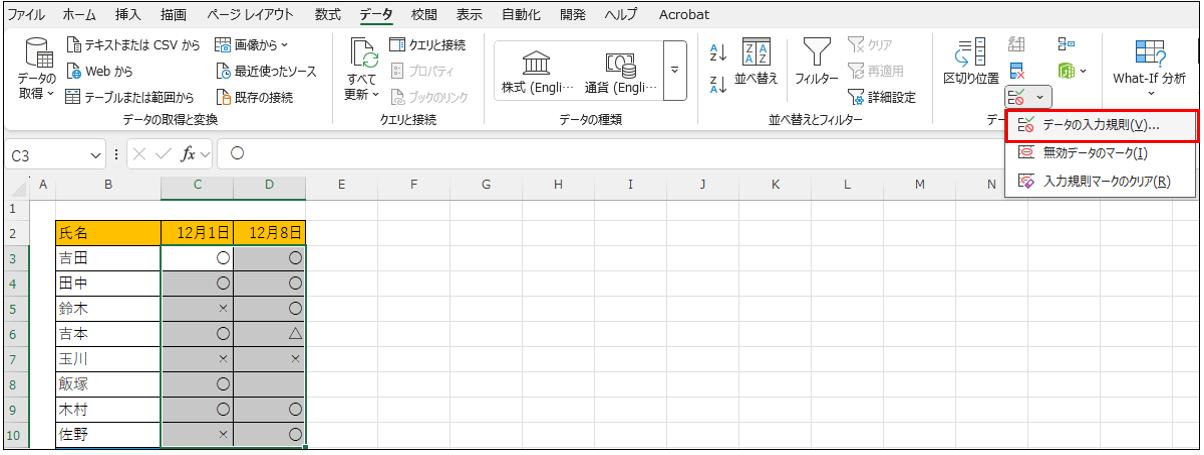Select the 通貨 currency data type

click(x=622, y=72)
